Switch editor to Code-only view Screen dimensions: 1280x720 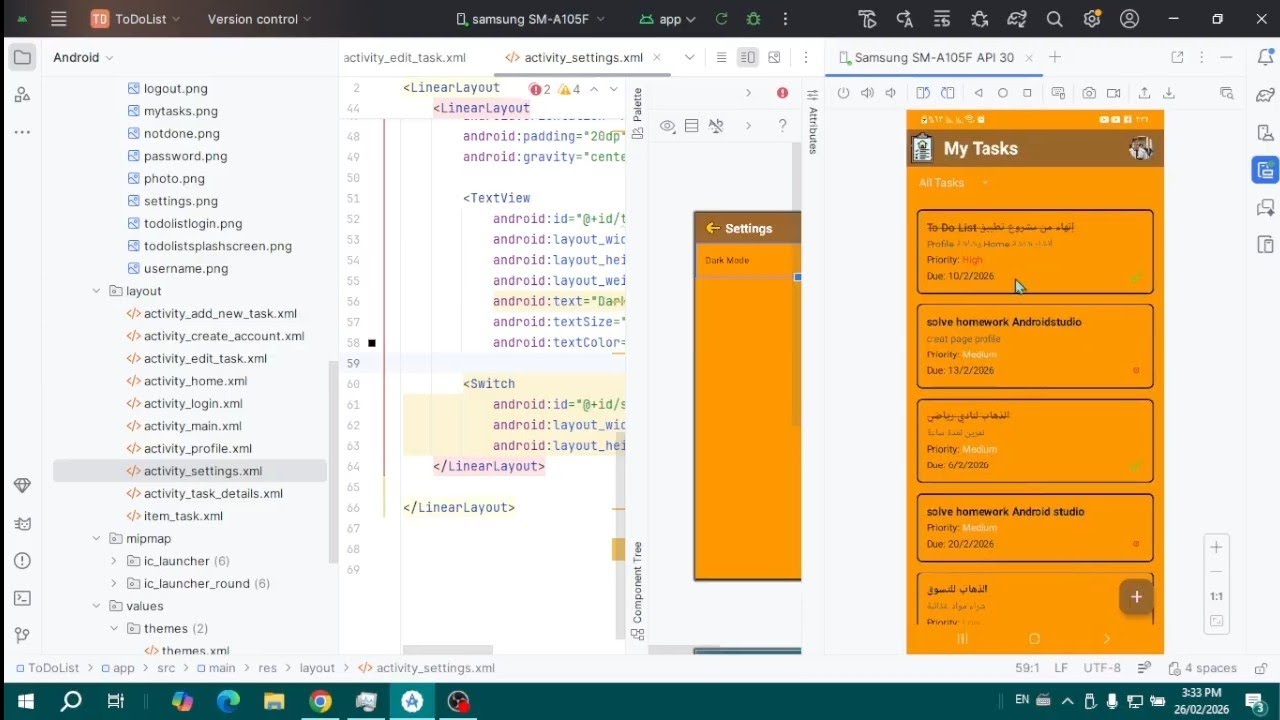pyautogui.click(x=722, y=58)
